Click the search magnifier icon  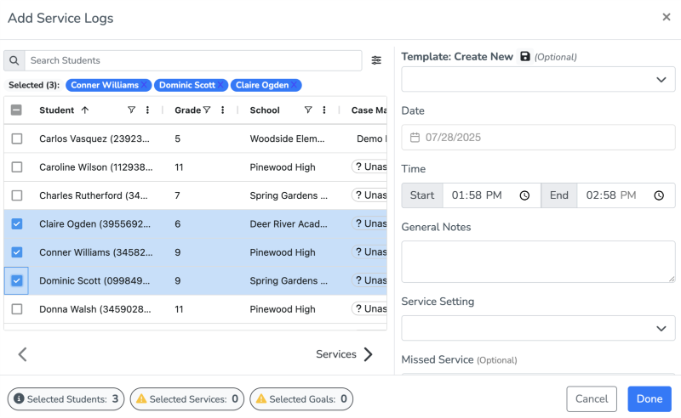[x=14, y=60]
